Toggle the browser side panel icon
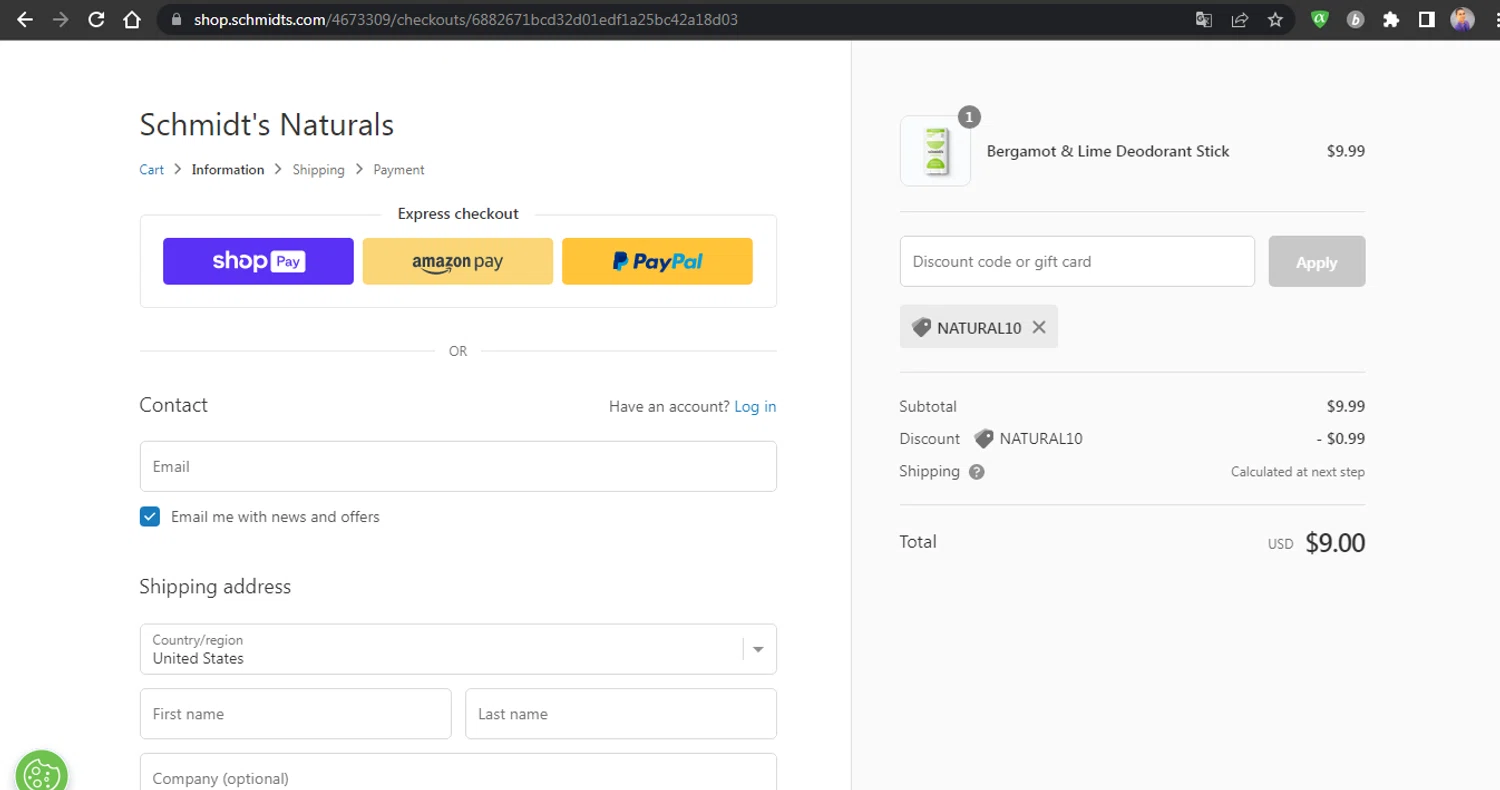The height and width of the screenshot is (790, 1500). coord(1427,19)
